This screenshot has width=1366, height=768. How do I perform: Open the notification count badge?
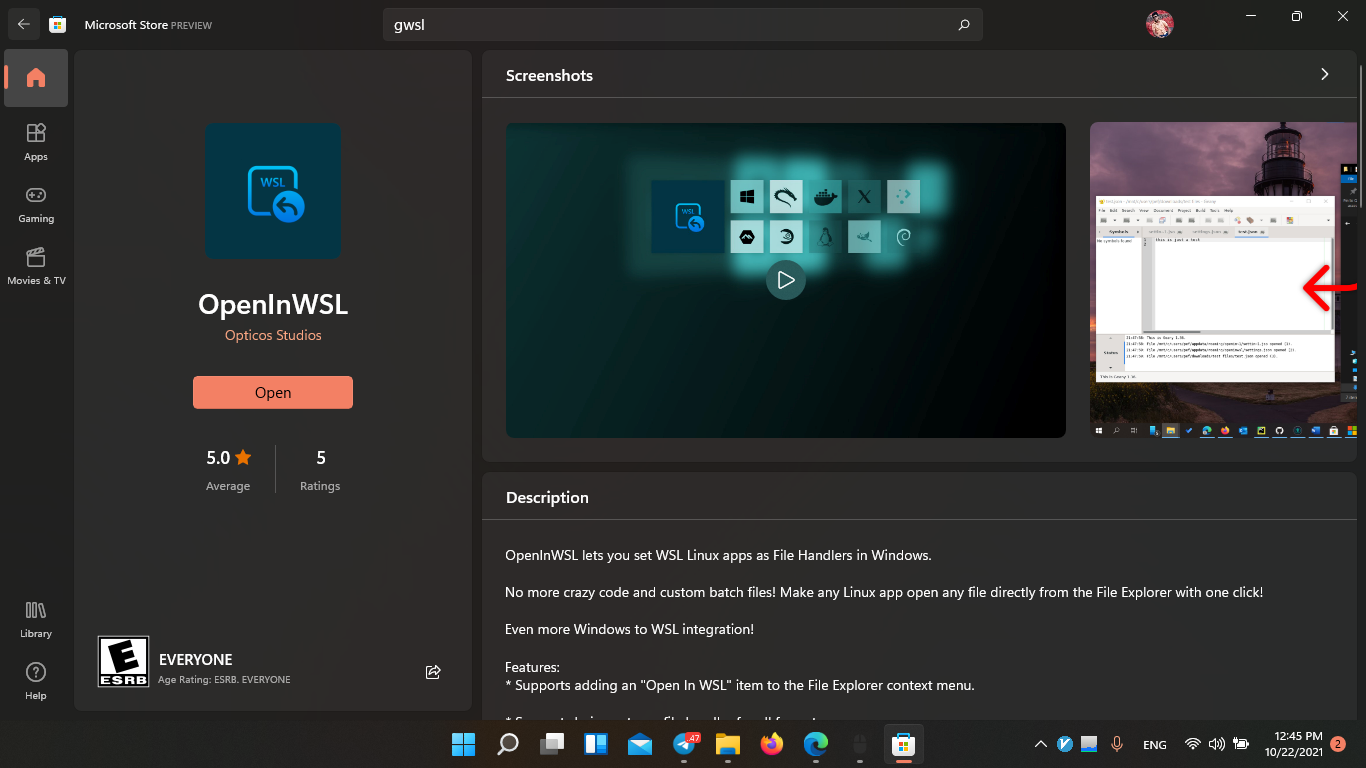[x=1338, y=744]
